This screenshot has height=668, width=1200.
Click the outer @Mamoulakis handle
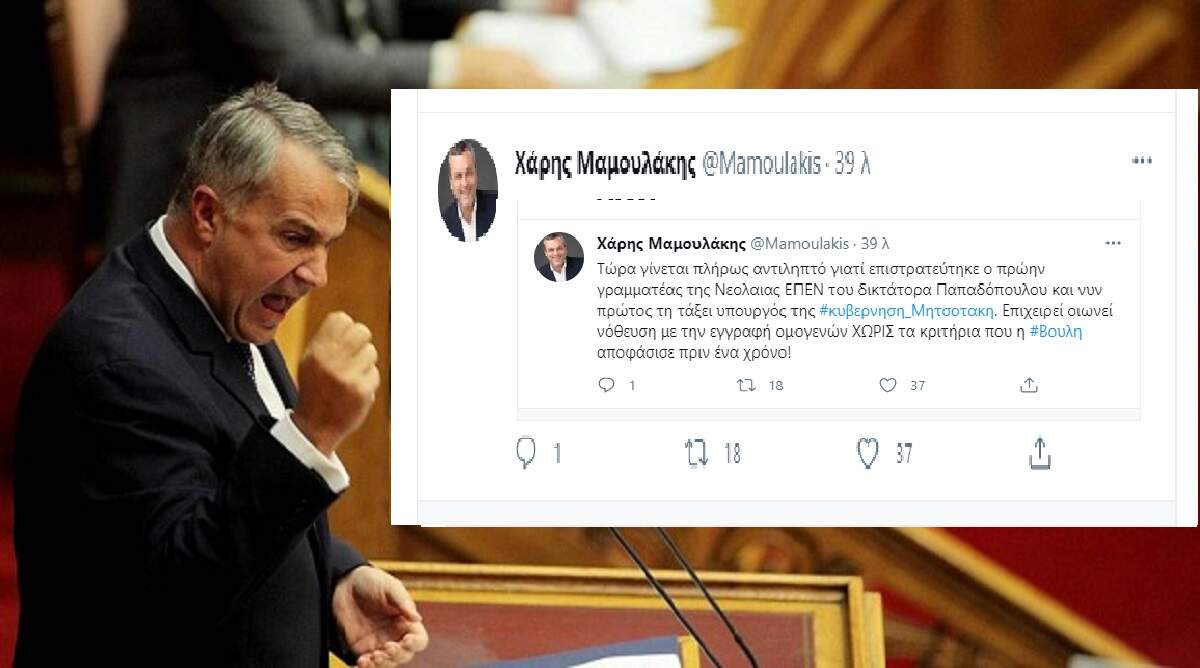pyautogui.click(x=762, y=164)
